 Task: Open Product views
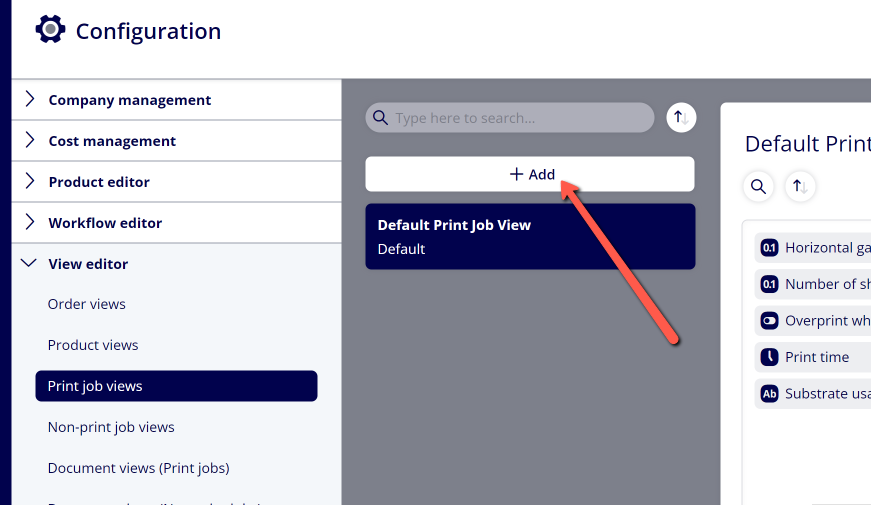93,345
